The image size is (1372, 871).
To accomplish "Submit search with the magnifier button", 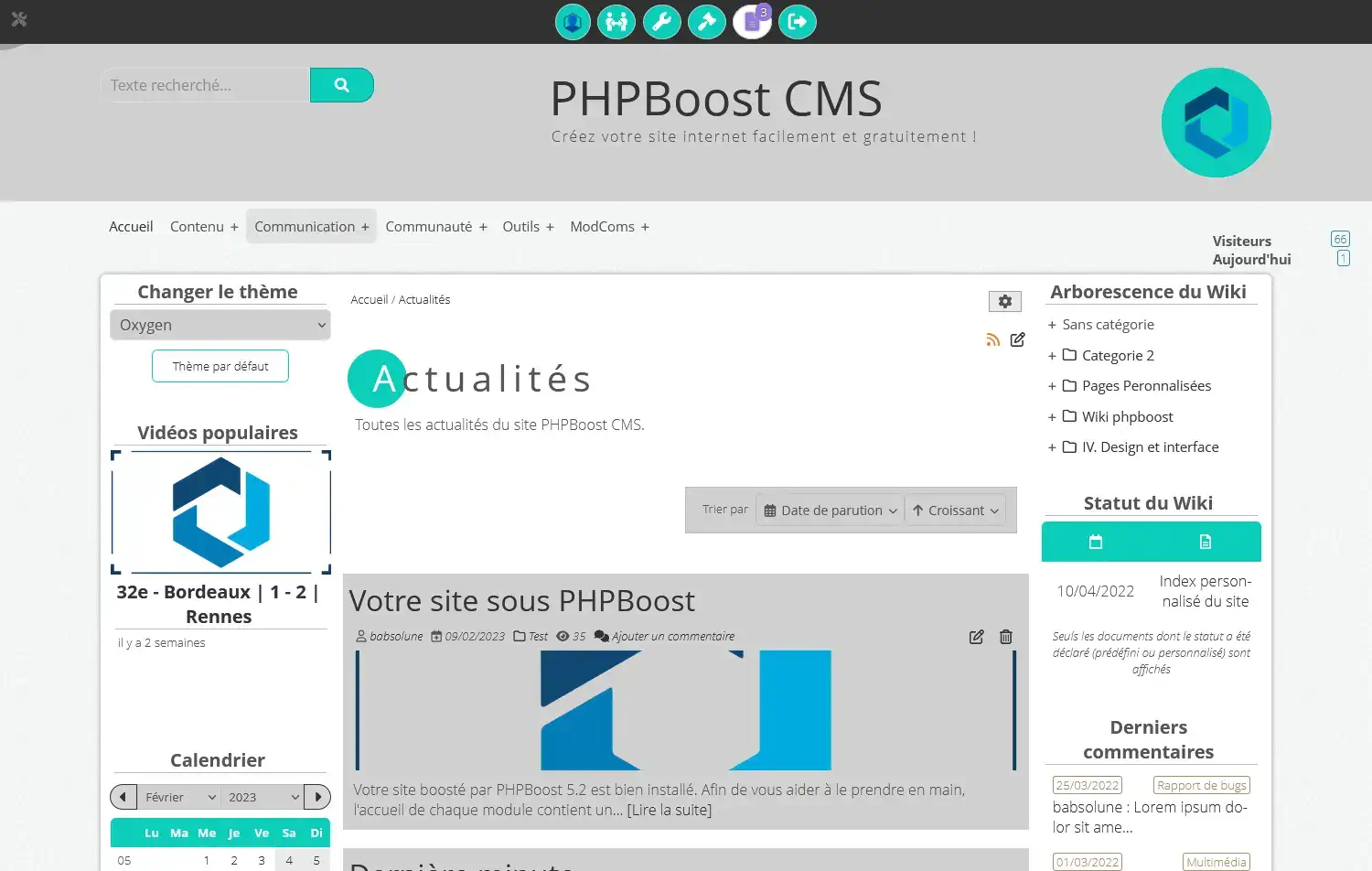I will tap(342, 85).
